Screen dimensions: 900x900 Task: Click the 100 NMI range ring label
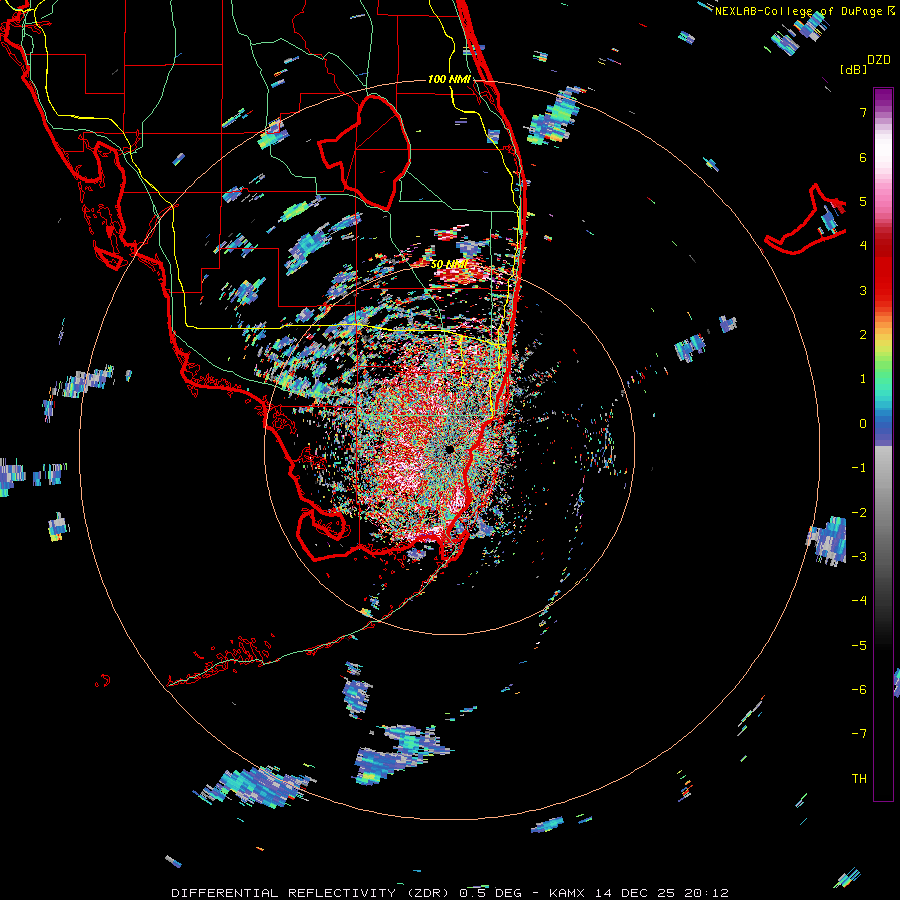[449, 79]
